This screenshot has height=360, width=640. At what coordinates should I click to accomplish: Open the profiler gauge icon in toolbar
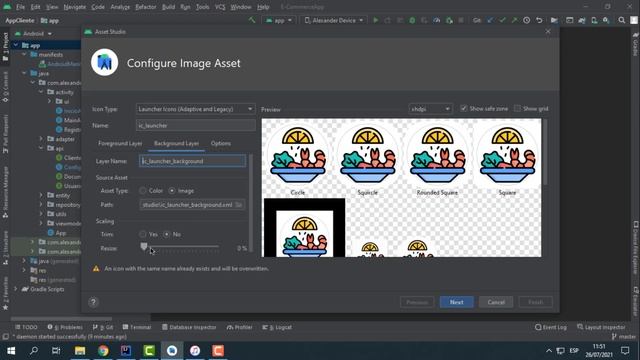[x=436, y=20]
